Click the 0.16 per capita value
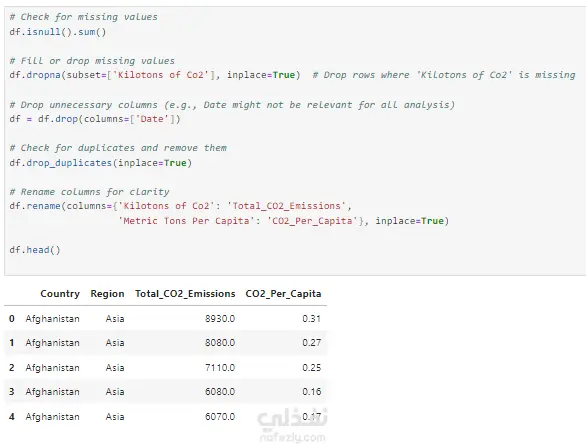The image size is (586, 444). click(312, 392)
